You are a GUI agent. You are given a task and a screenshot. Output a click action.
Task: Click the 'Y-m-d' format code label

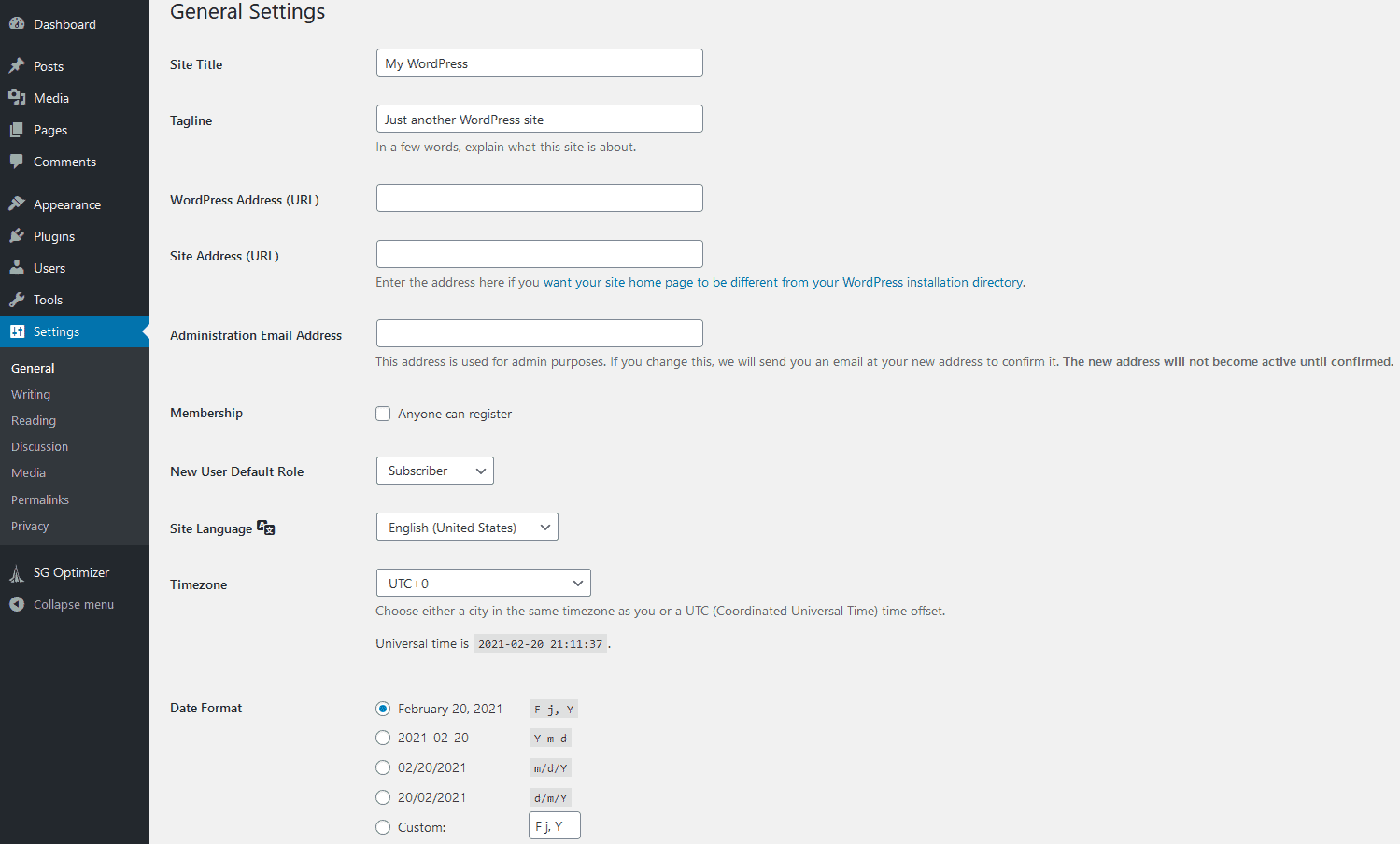pos(550,738)
